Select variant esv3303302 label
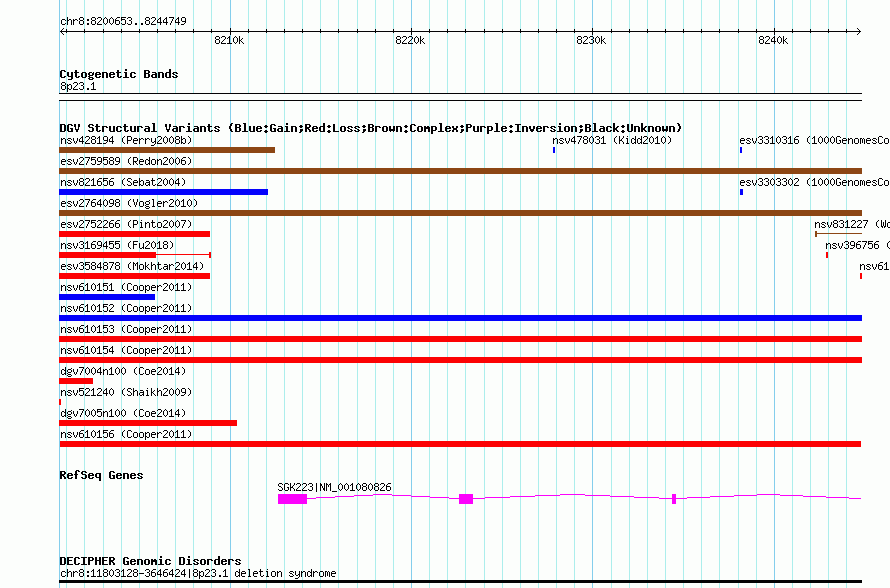Screen dimensions: 890x588 814,182
